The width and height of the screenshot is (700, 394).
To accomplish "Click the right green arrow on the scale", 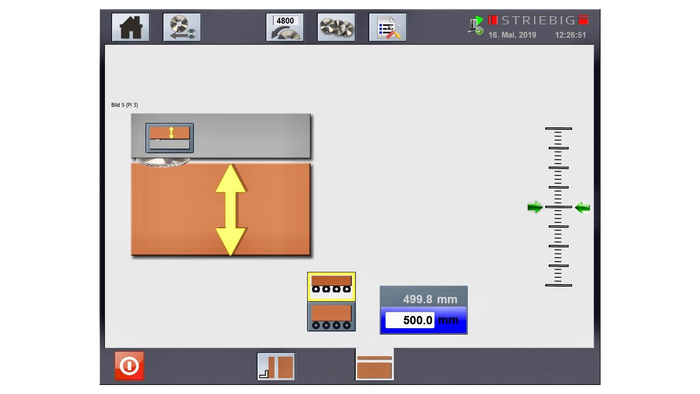I will click(582, 207).
